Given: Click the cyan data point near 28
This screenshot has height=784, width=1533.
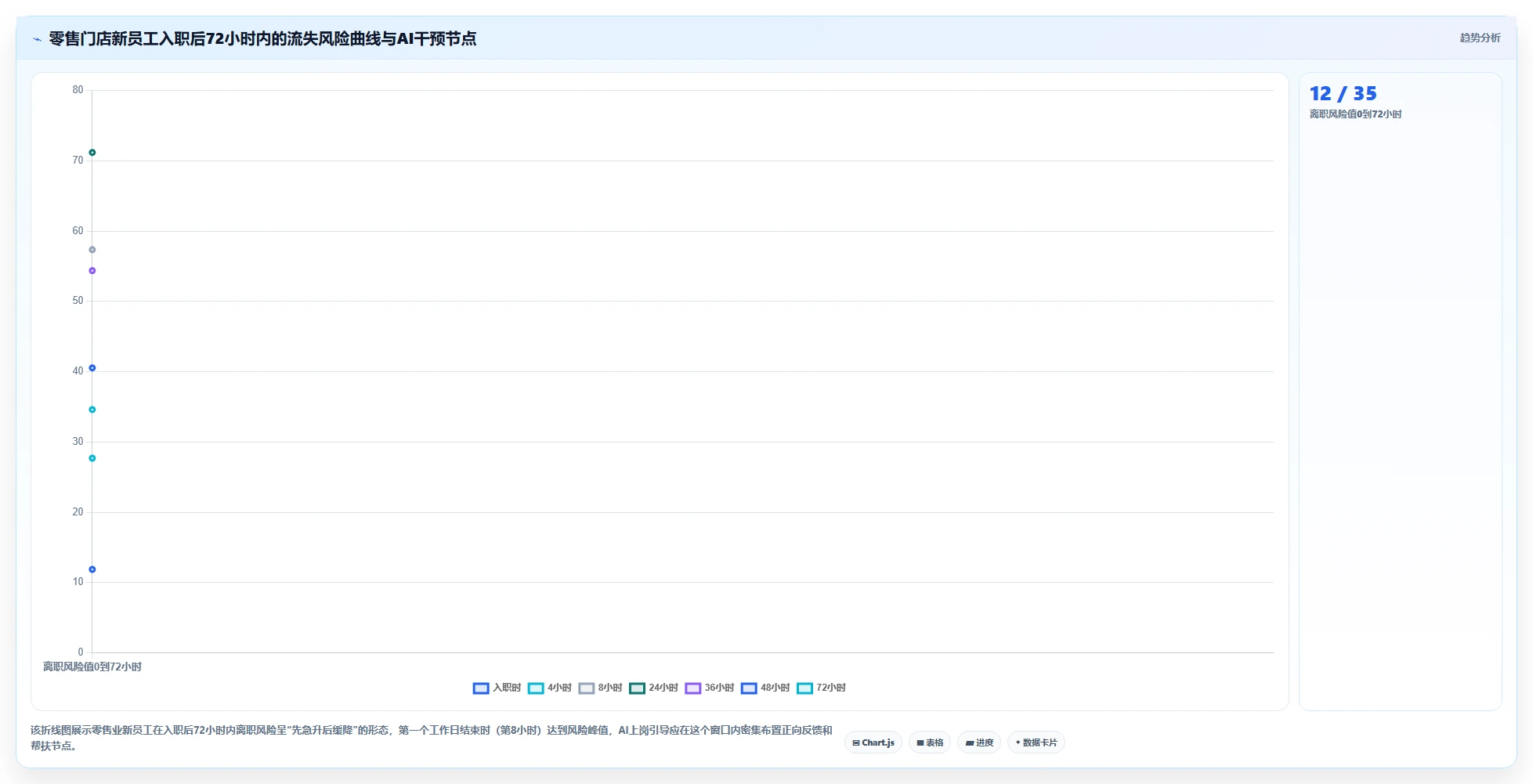Looking at the screenshot, I should (x=92, y=458).
